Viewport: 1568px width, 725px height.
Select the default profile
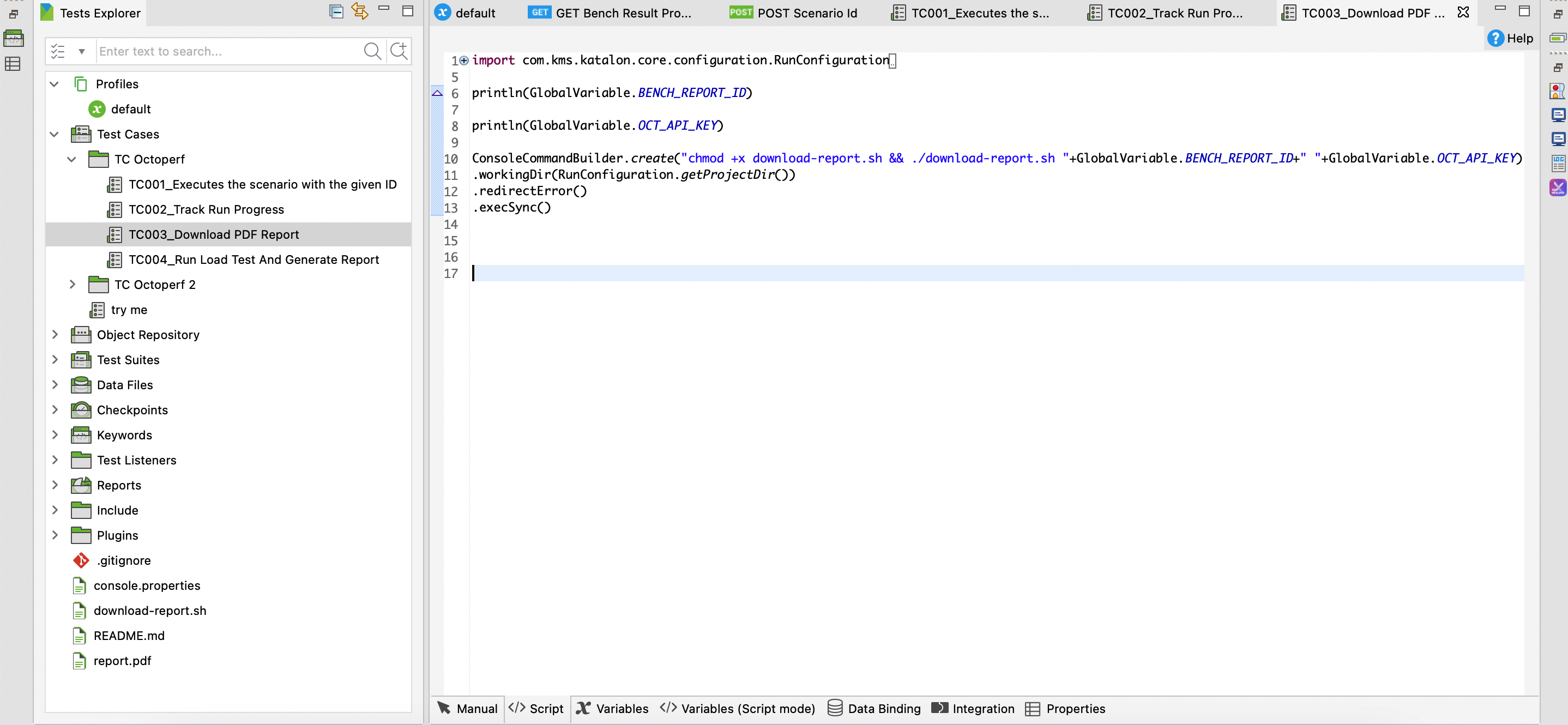pyautogui.click(x=131, y=109)
